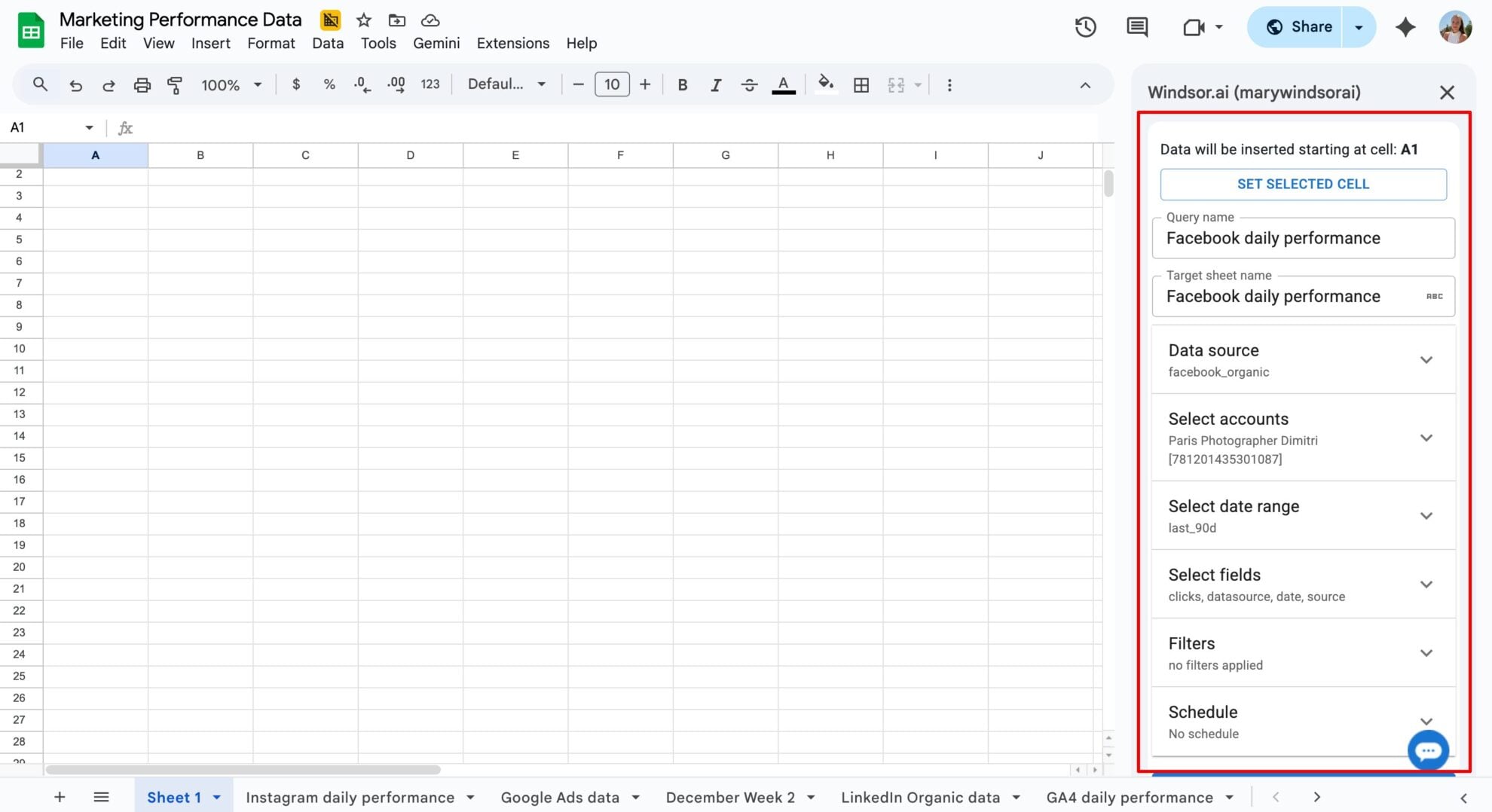Increase decimal places

click(396, 84)
